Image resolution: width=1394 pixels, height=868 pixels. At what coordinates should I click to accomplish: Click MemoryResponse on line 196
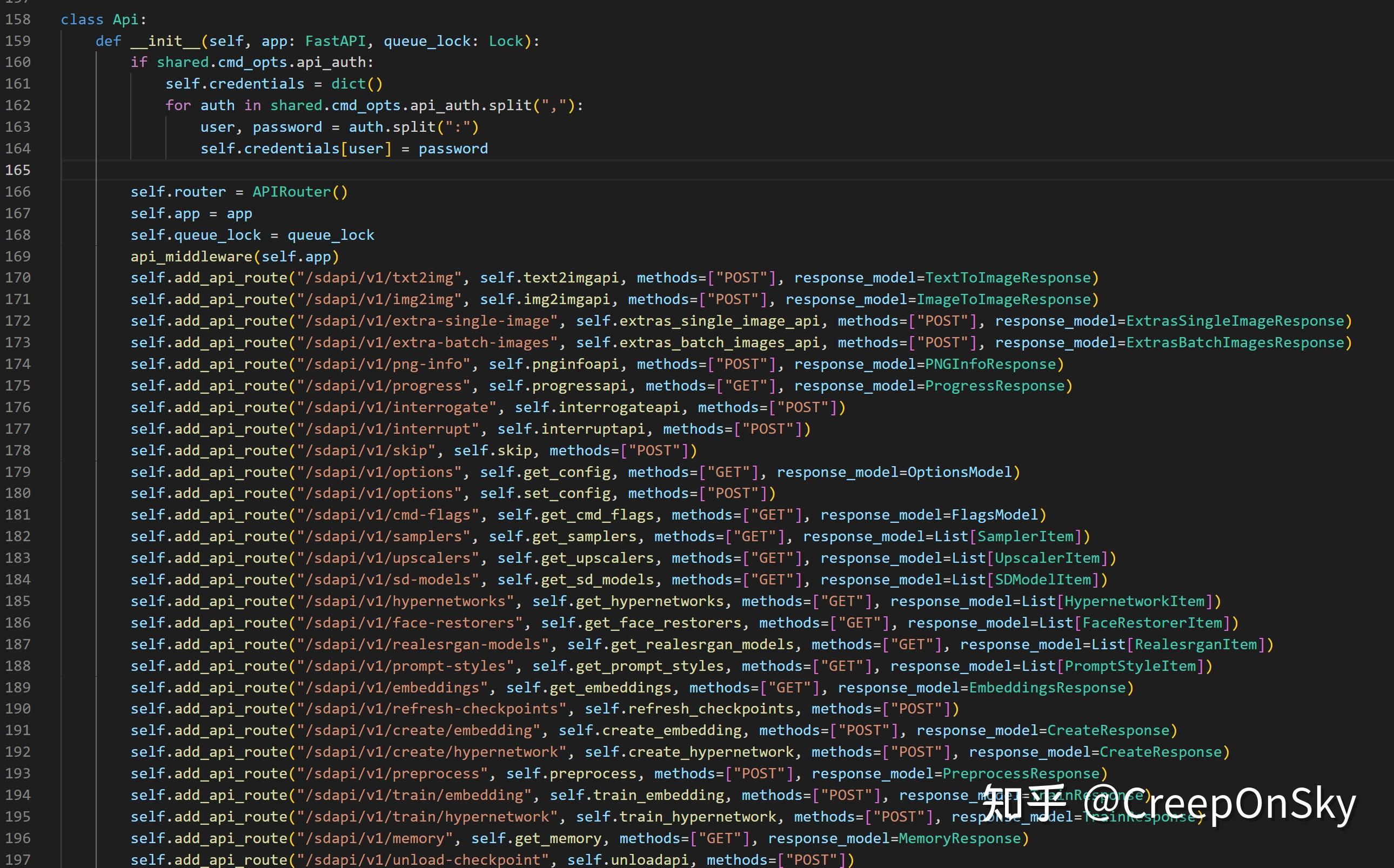960,838
